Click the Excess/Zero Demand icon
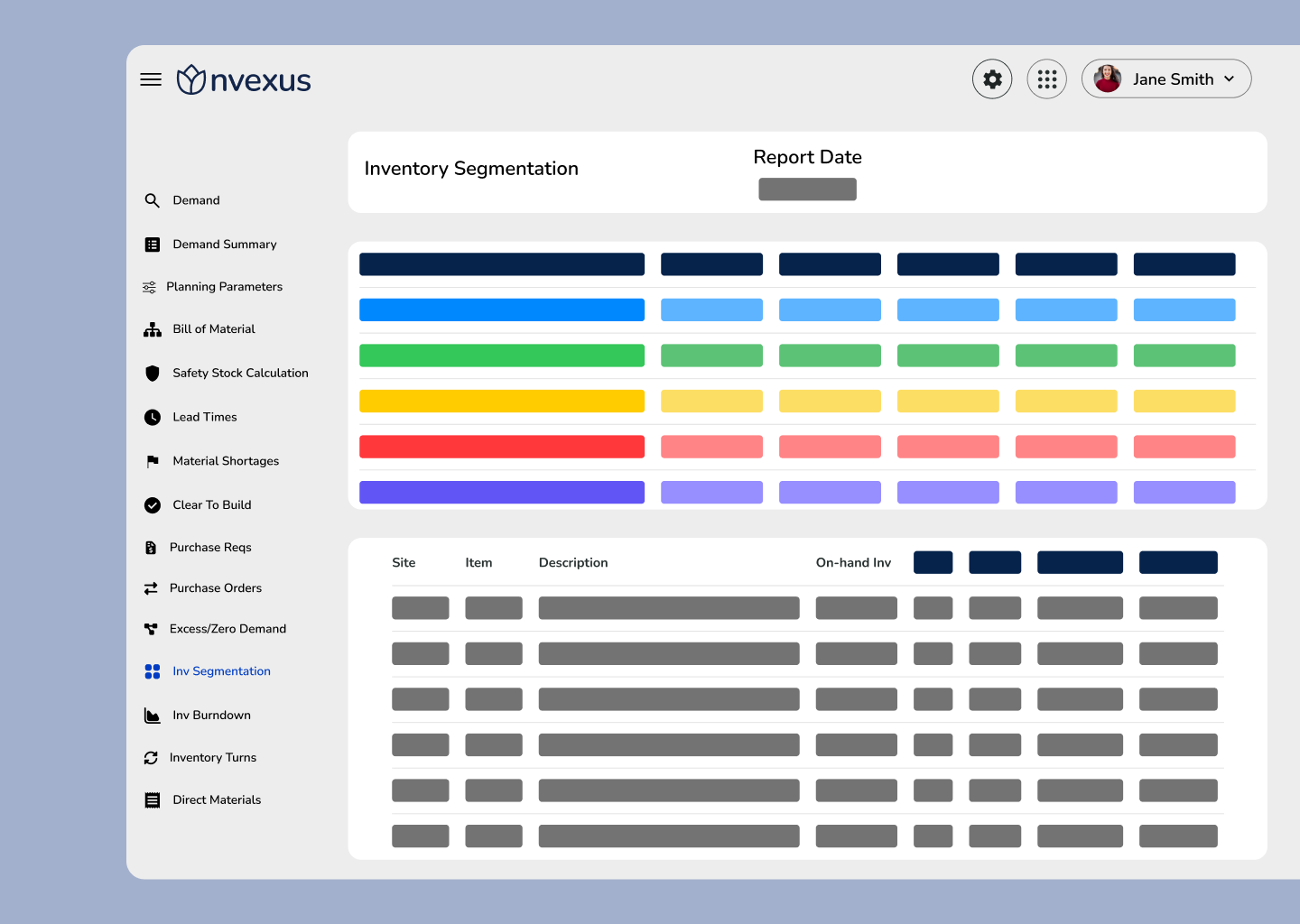Screen dimensions: 1300x924 point(151,629)
